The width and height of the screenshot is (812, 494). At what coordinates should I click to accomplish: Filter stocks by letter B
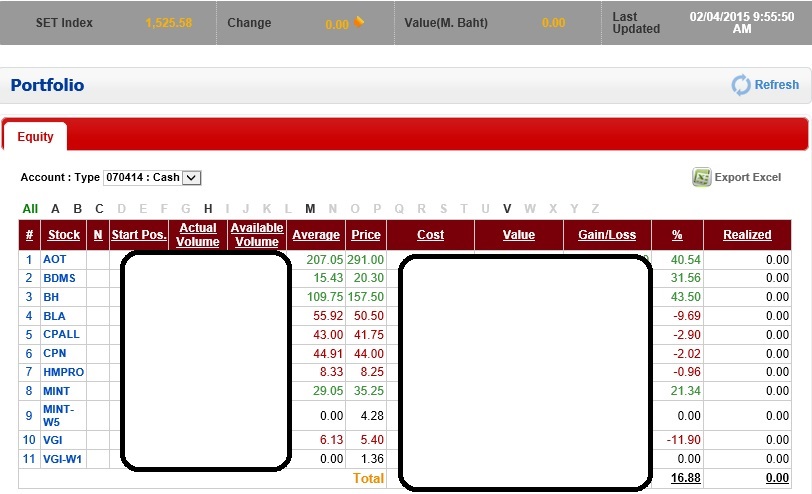(x=78, y=209)
